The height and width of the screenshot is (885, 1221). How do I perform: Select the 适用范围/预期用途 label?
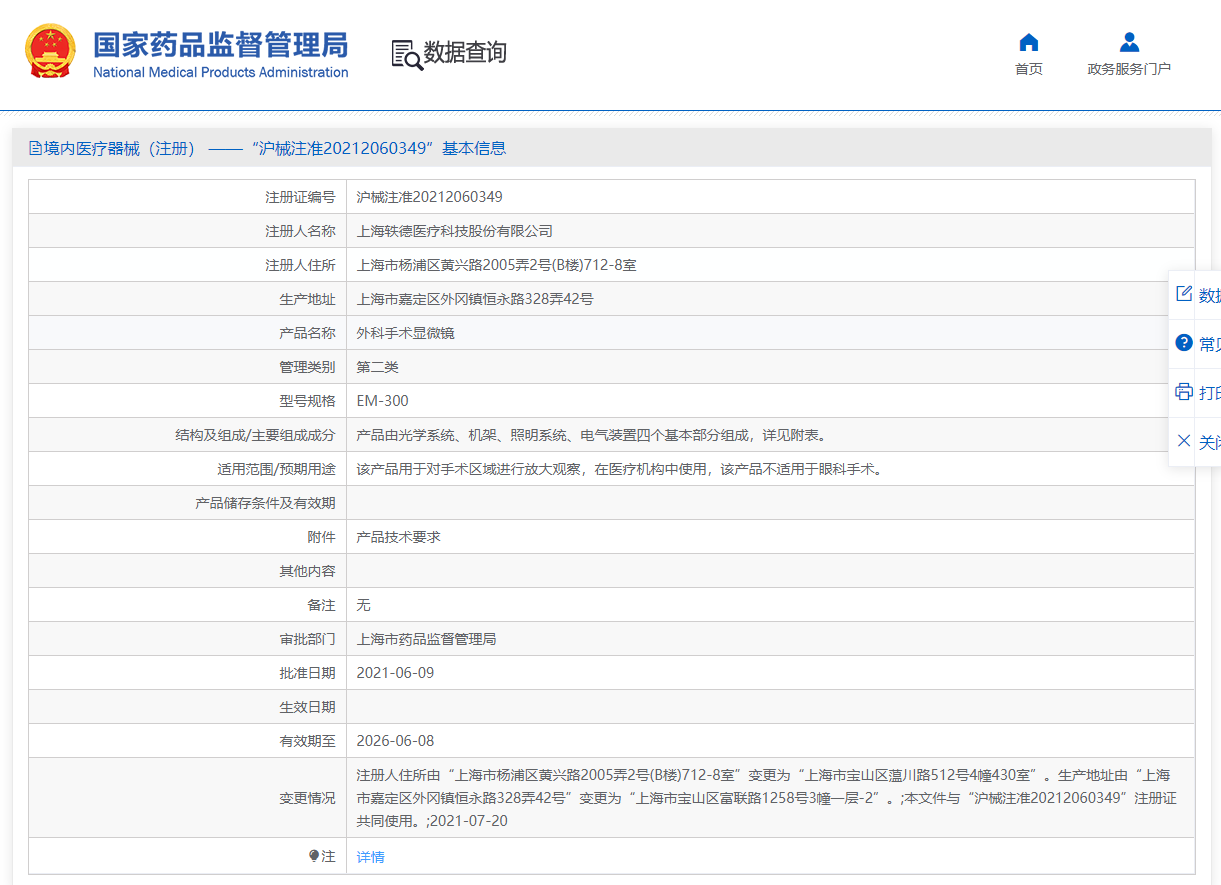click(276, 469)
